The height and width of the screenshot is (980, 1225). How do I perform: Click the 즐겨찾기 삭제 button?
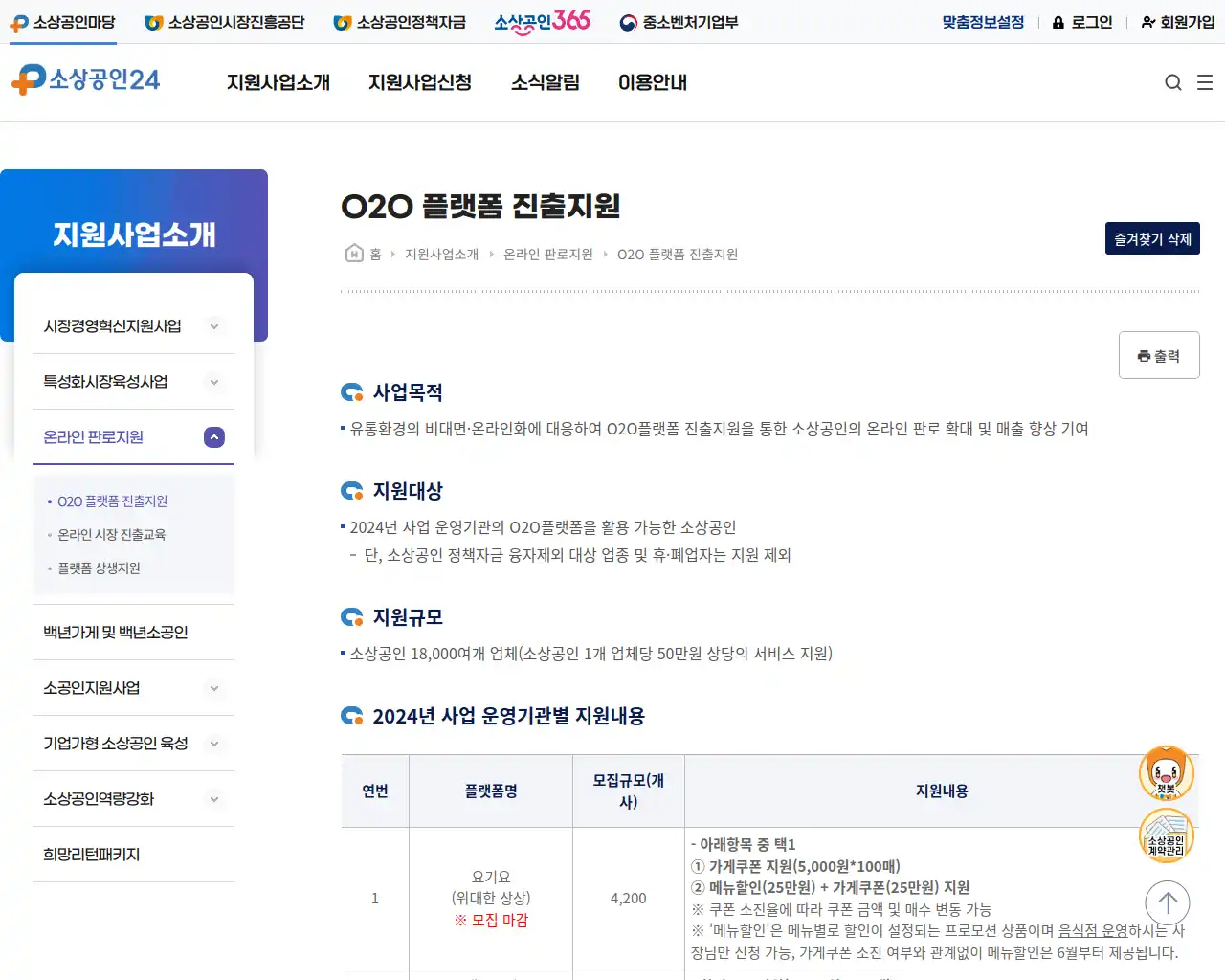[x=1152, y=238]
